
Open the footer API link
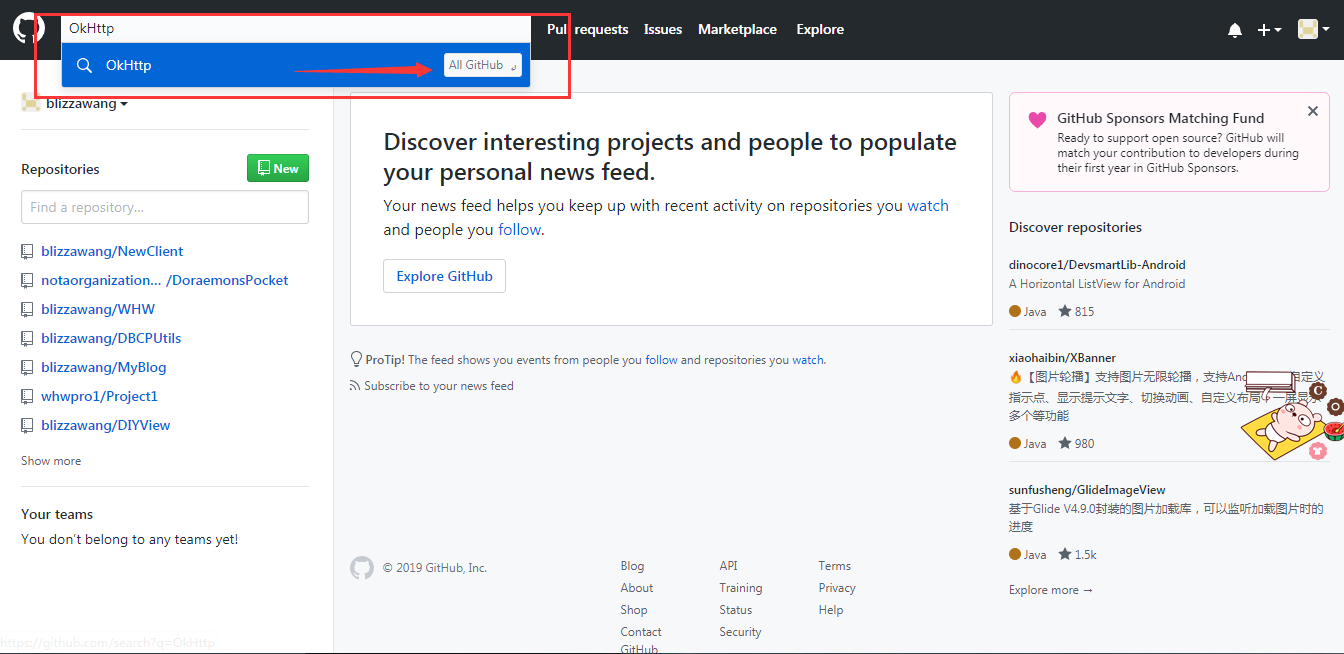click(x=728, y=566)
